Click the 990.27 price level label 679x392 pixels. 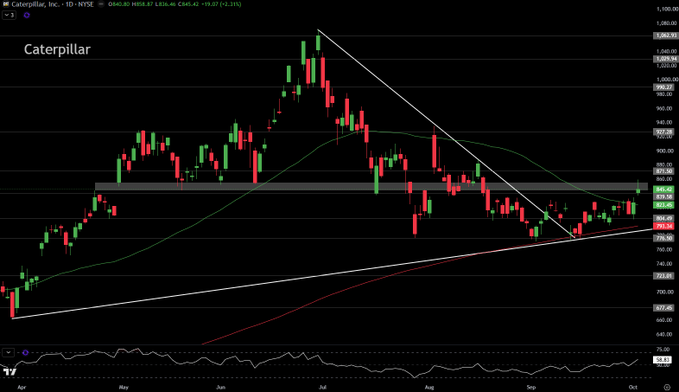pyautogui.click(x=664, y=87)
